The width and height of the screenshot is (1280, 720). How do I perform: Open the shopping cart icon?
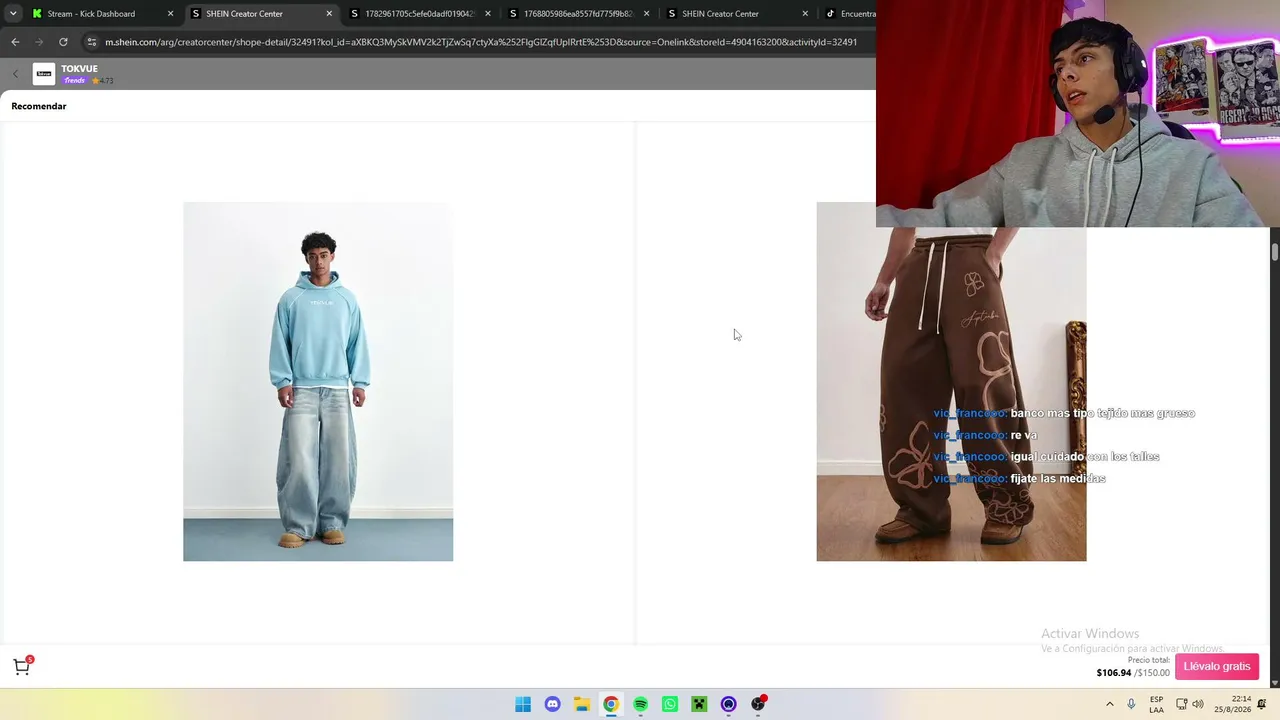(21, 667)
